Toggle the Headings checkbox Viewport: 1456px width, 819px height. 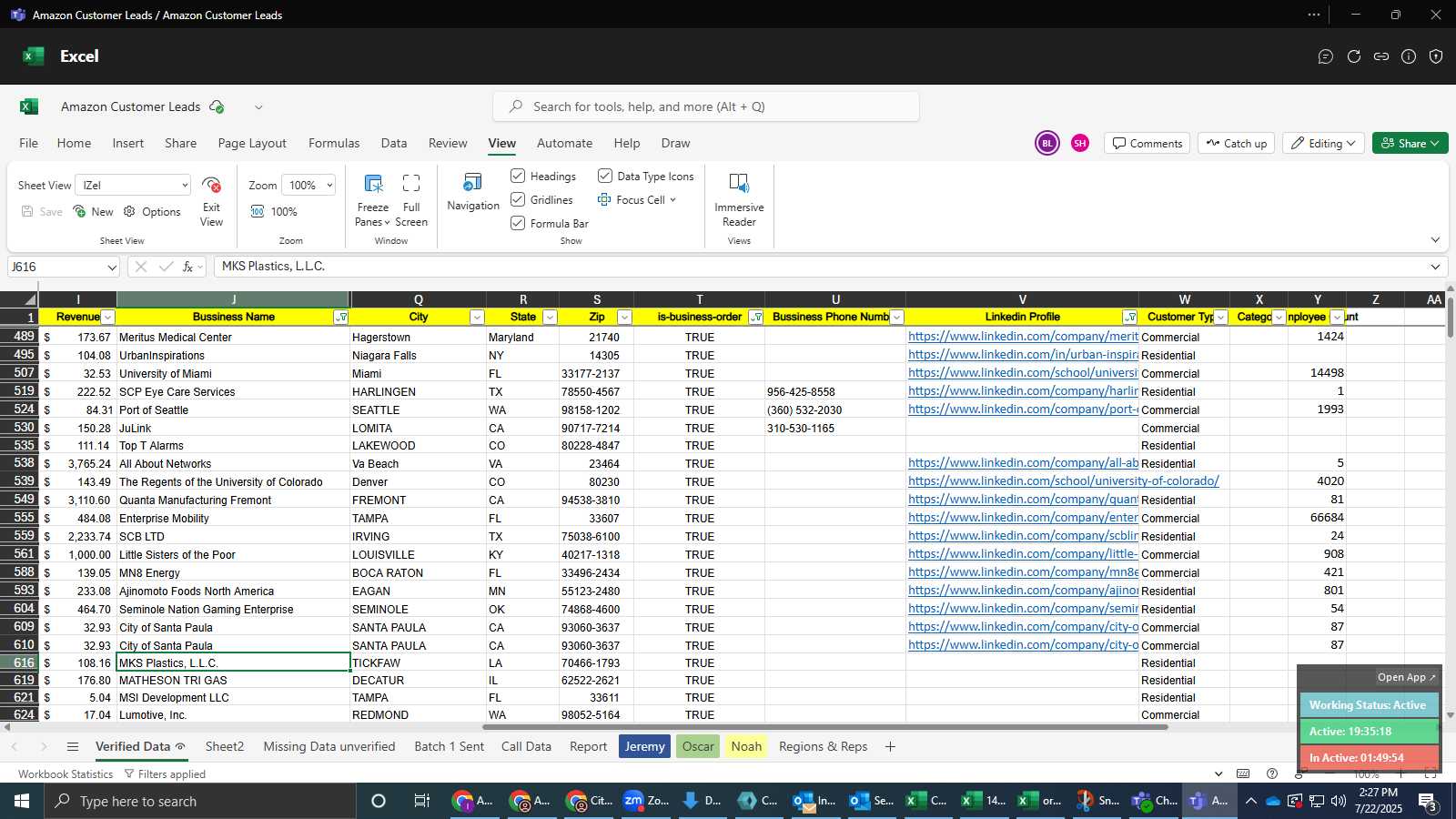(518, 176)
